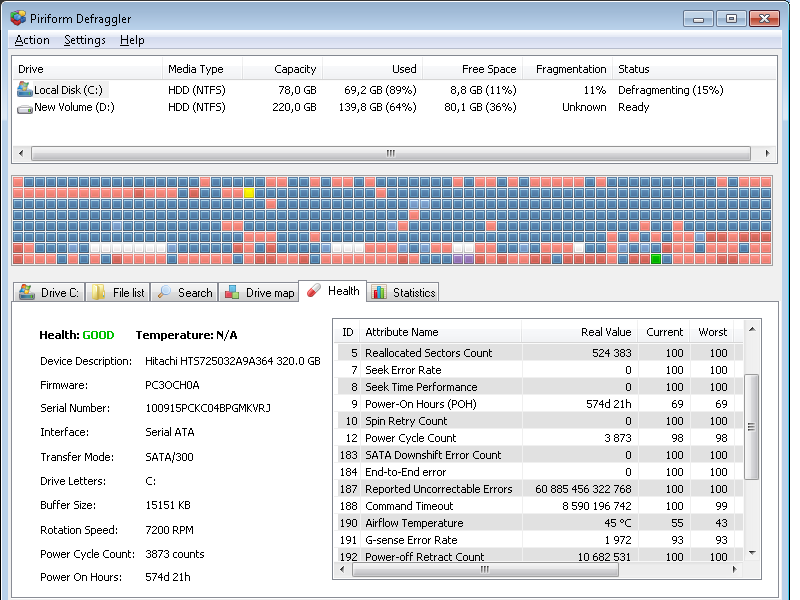The height and width of the screenshot is (600, 800).
Task: Click attribute table scroll down arrow
Action: pos(752,553)
